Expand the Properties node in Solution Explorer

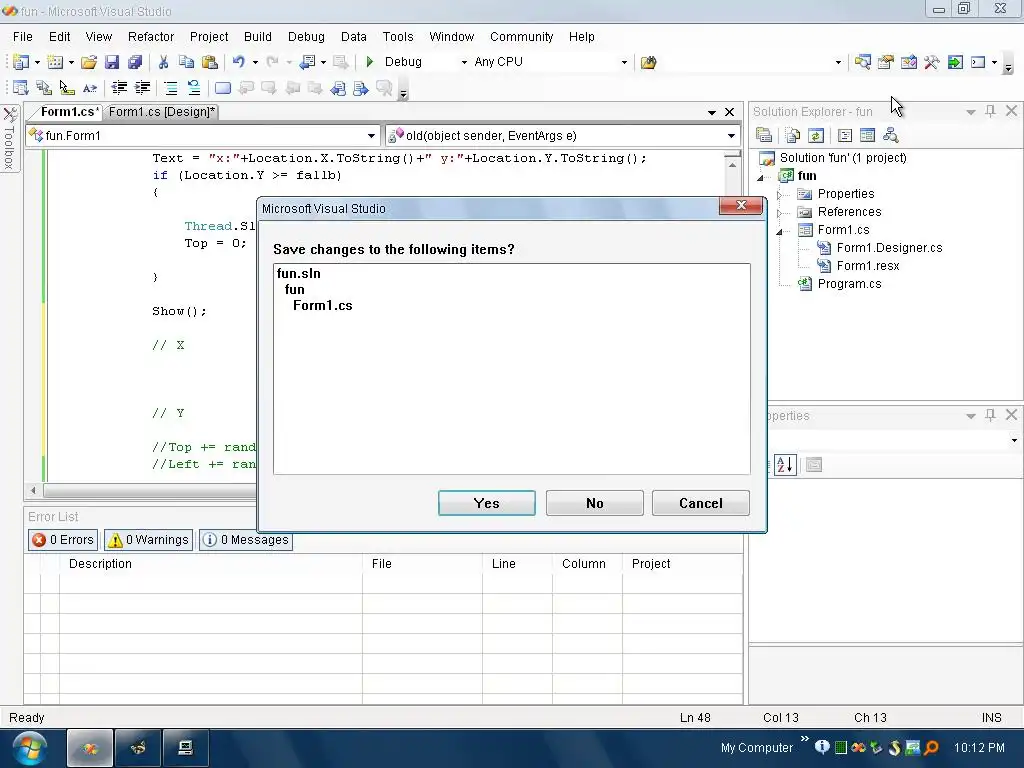[x=779, y=195]
